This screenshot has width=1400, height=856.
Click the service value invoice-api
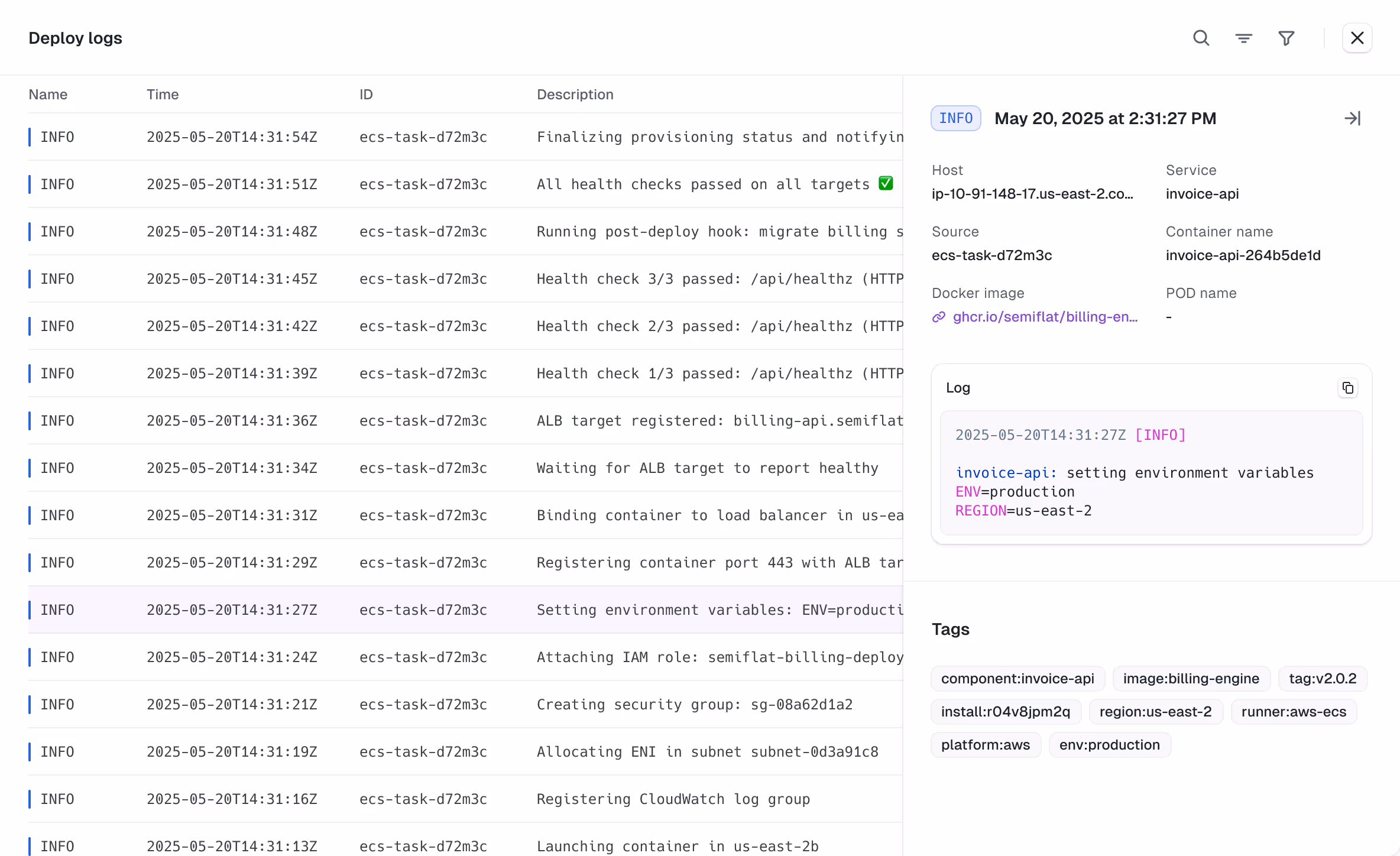click(x=1202, y=194)
